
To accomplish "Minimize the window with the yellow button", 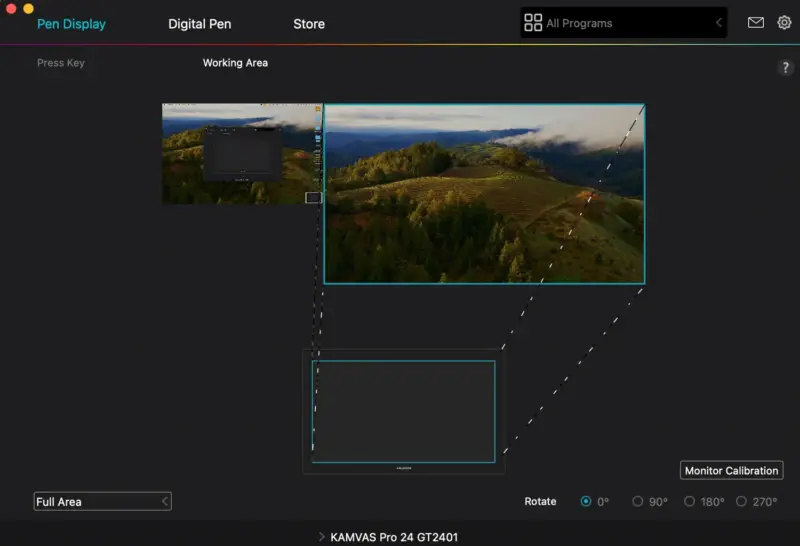I will [x=29, y=8].
